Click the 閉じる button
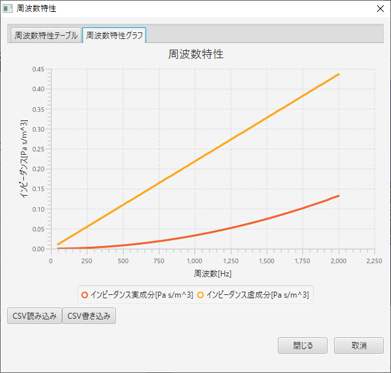The image size is (391, 373). click(303, 346)
